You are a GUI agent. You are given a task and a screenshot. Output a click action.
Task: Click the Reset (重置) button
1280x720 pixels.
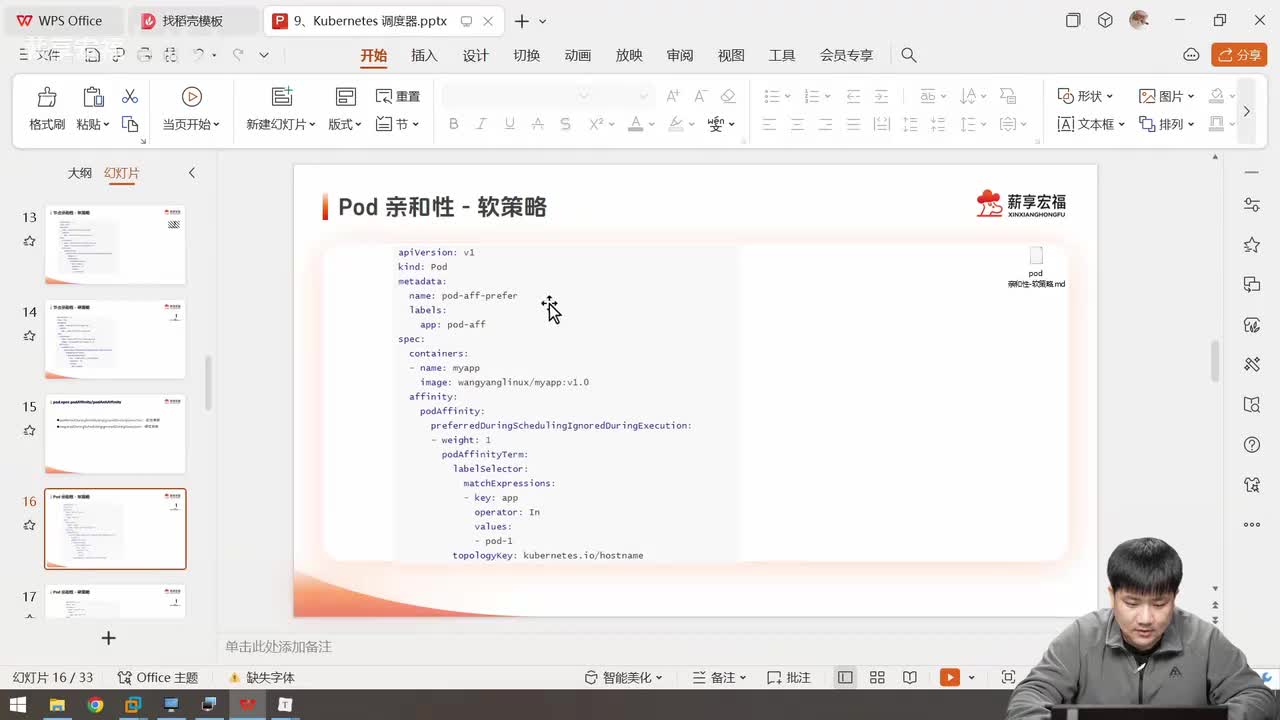(x=398, y=96)
